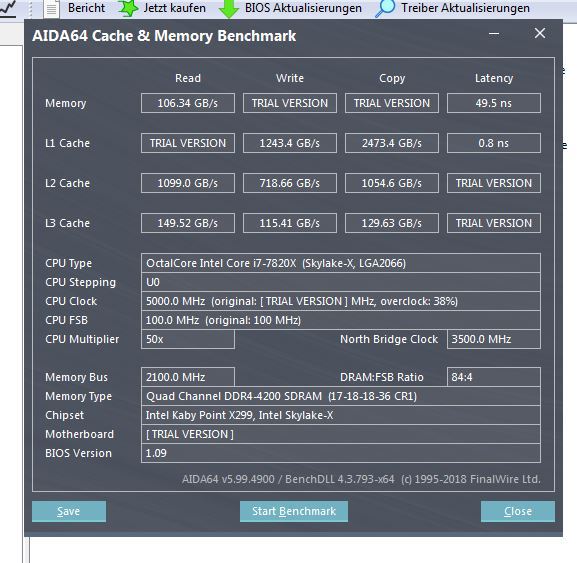Screen dimensions: 577x563
Task: Click the DRAM:FSB Ratio 84:4 field
Action: pyautogui.click(x=493, y=377)
